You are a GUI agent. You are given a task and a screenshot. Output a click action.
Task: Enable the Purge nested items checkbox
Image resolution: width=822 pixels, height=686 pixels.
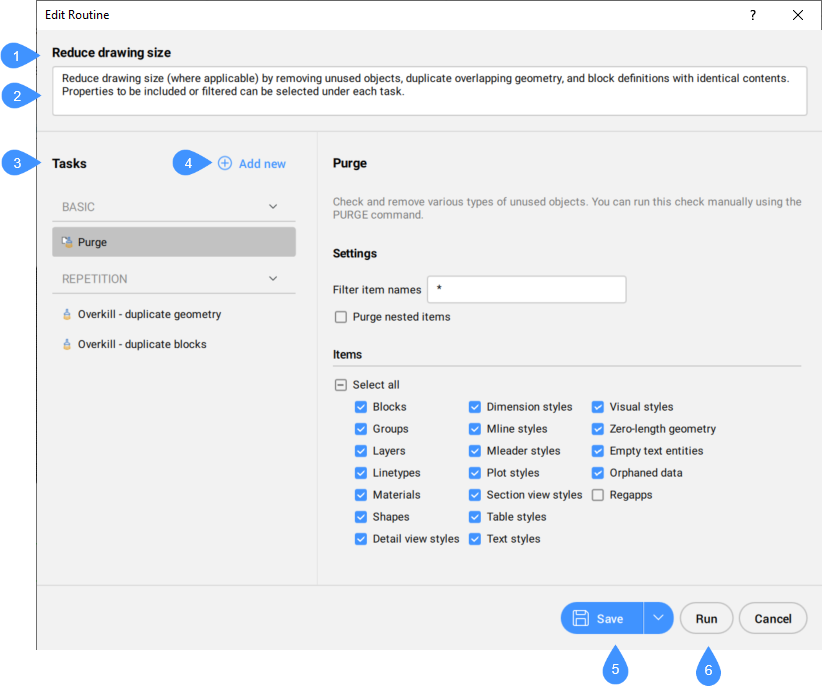tap(341, 317)
